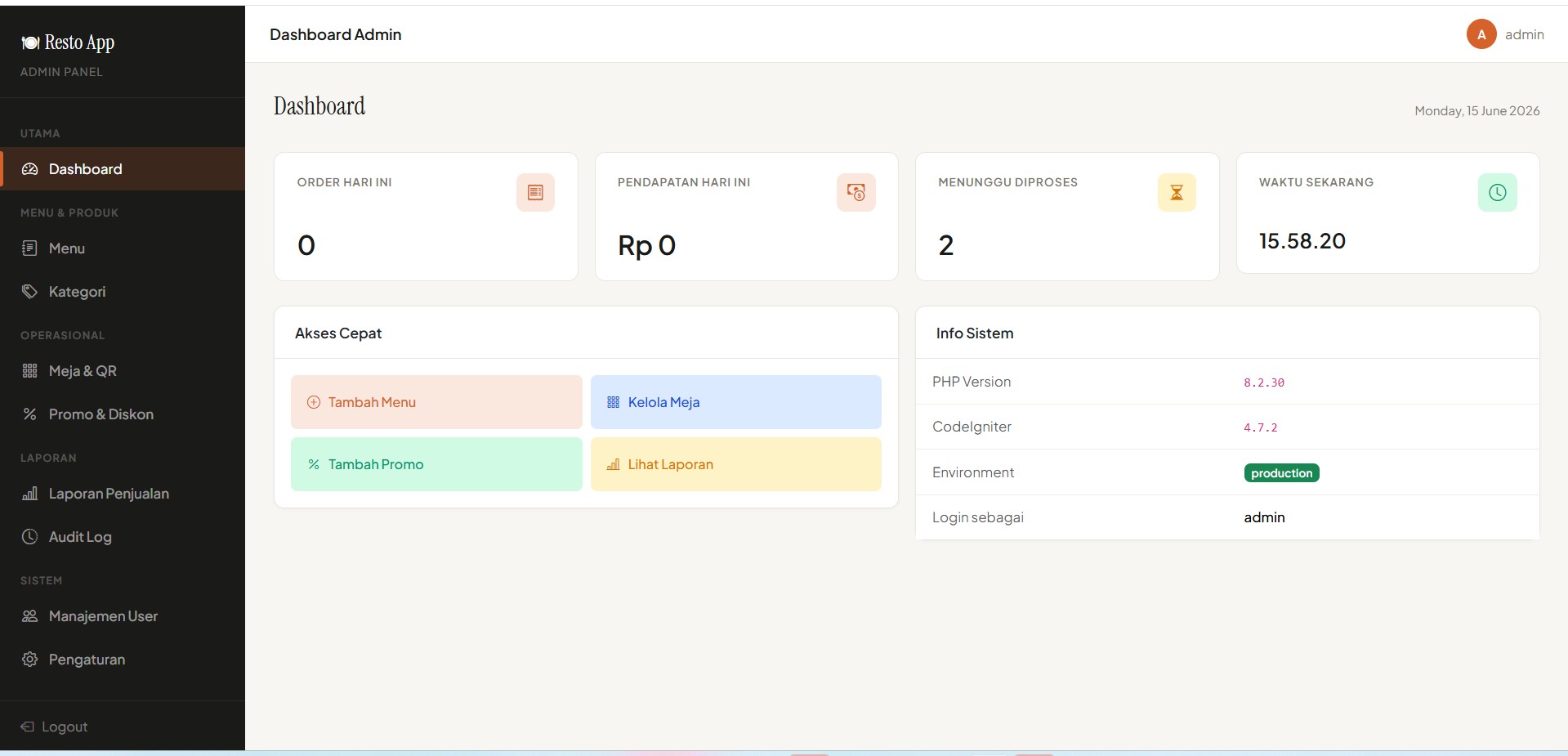Viewport: 1568px width, 756px height.
Task: Click the production environment badge
Action: click(1281, 472)
